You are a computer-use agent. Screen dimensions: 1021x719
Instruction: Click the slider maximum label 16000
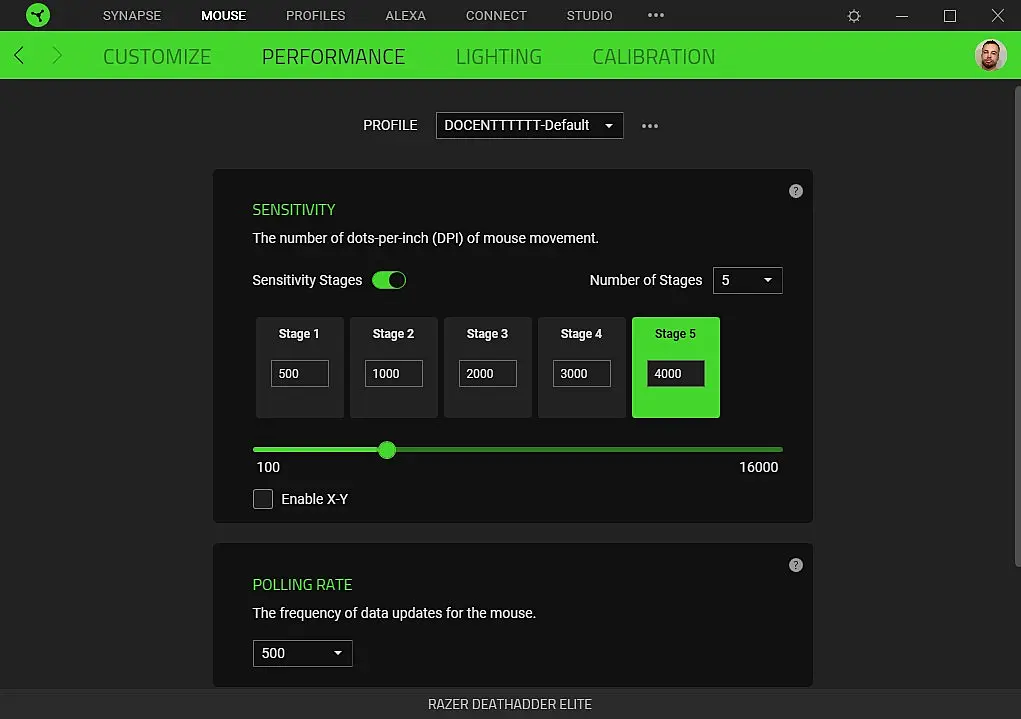click(x=759, y=467)
